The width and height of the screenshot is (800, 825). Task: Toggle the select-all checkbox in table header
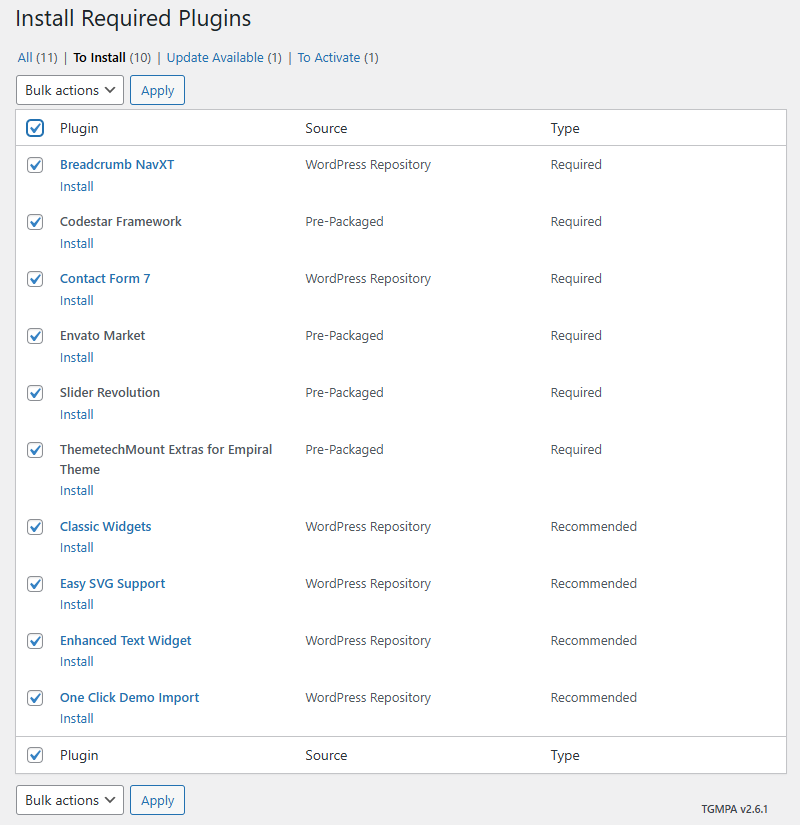click(x=35, y=128)
